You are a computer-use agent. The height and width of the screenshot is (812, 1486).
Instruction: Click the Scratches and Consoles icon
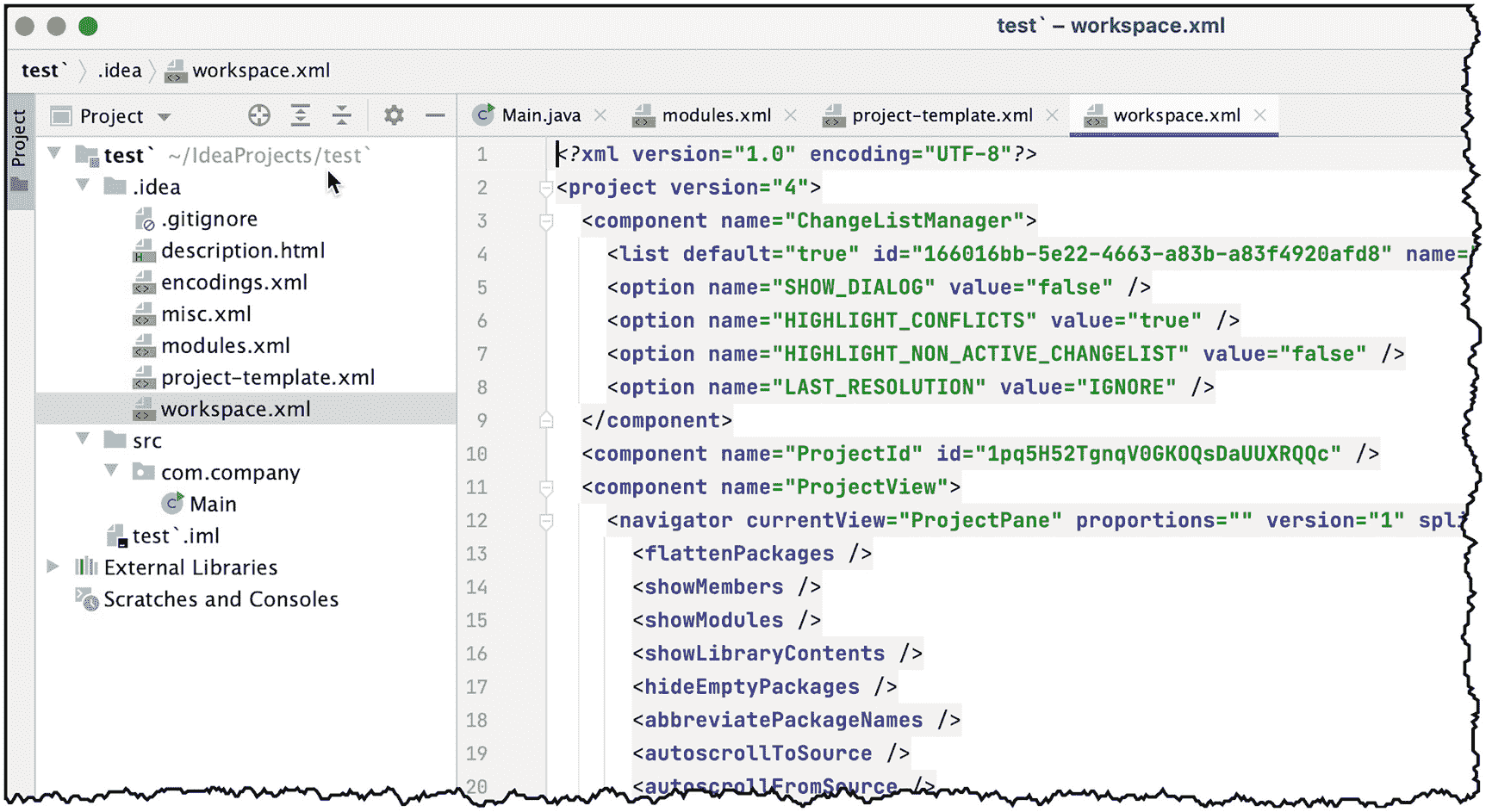[x=86, y=598]
